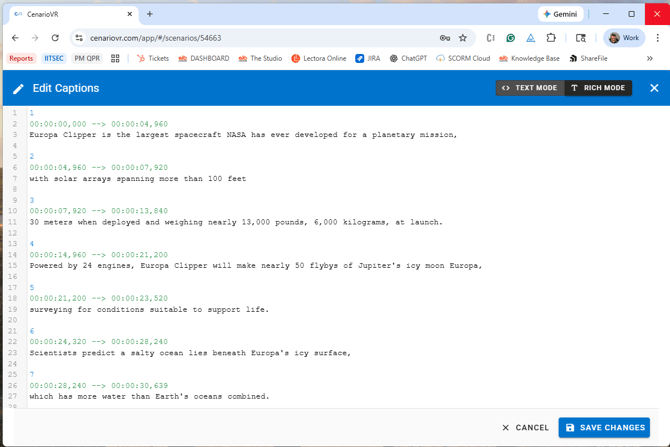Viewport: 670px width, 447px height.
Task: Open the Work profile menu
Action: coord(623,38)
